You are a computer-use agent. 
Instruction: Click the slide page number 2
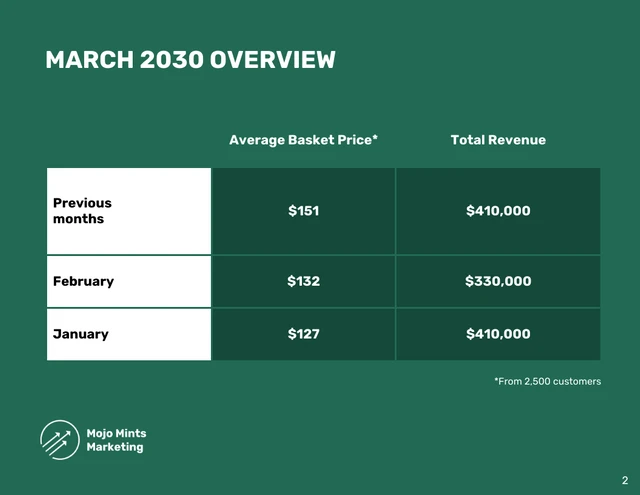[x=624, y=480]
